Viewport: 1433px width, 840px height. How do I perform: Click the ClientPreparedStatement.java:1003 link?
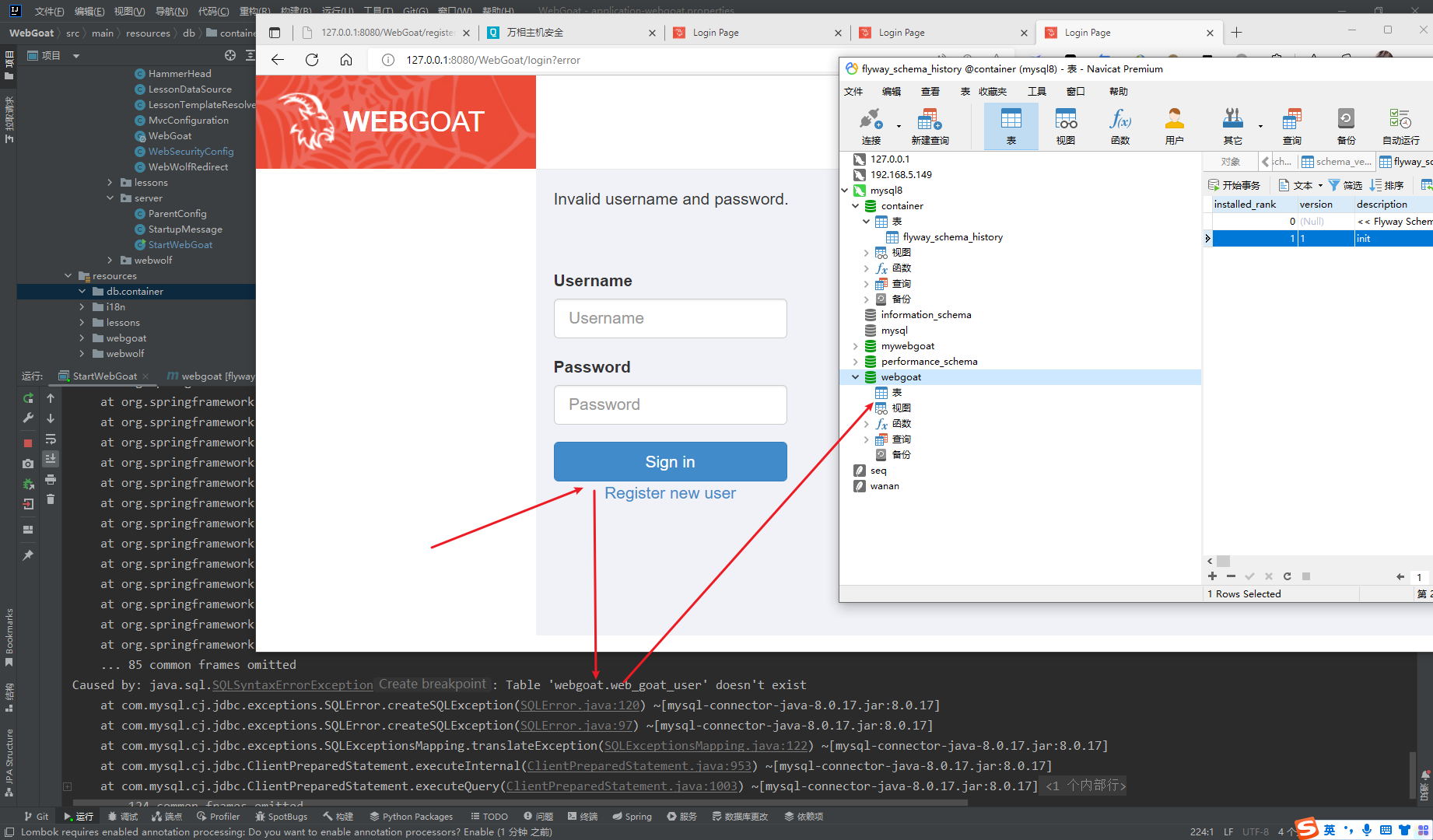click(622, 786)
